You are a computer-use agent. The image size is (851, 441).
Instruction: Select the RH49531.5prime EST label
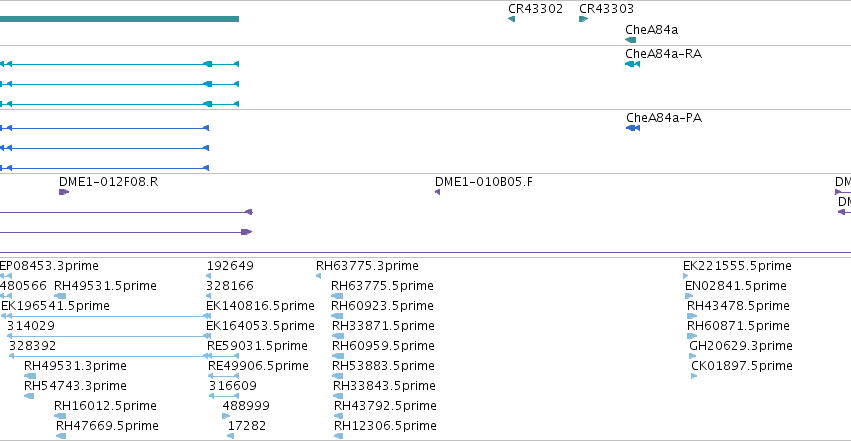pos(105,286)
